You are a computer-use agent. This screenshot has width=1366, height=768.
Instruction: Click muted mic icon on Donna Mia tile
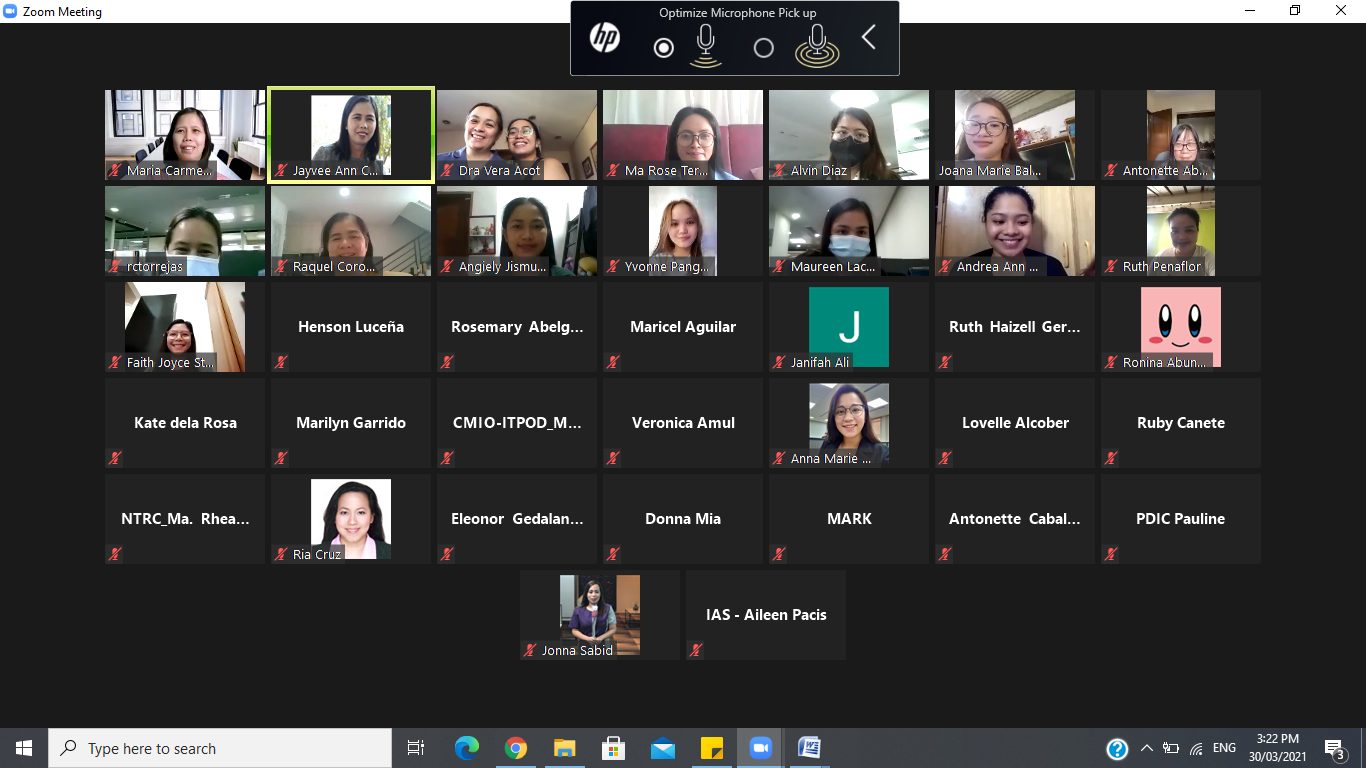614,554
